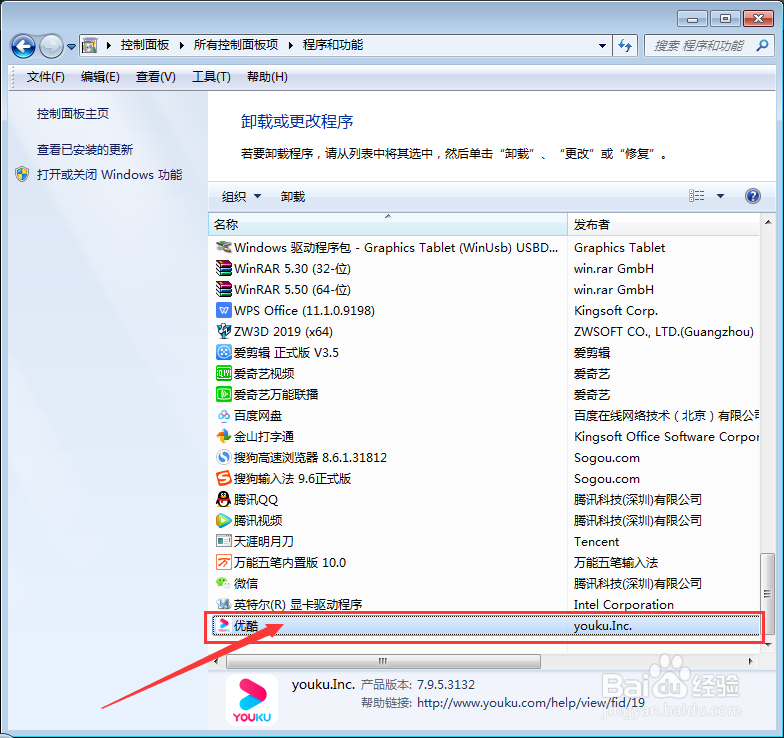
Task: Click the 控制面板 breadcrumb
Action: (144, 45)
